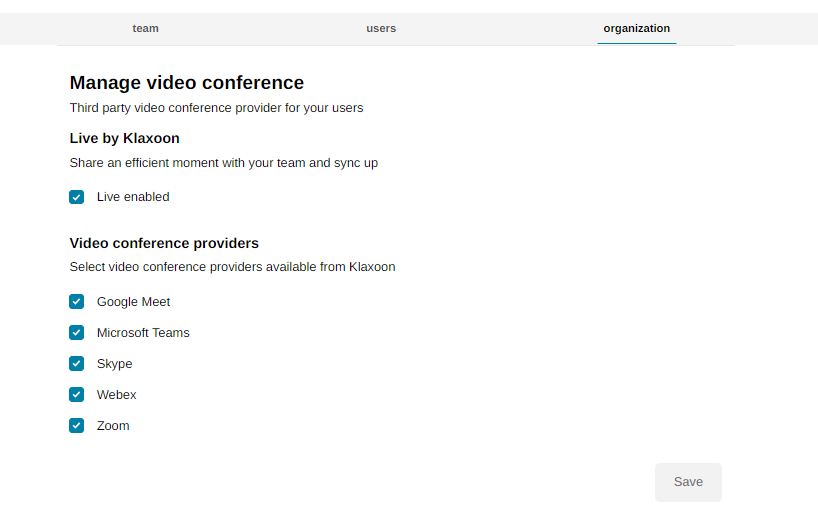Screen dimensions: 818x521
Task: Select the organization tab
Action: (x=636, y=28)
